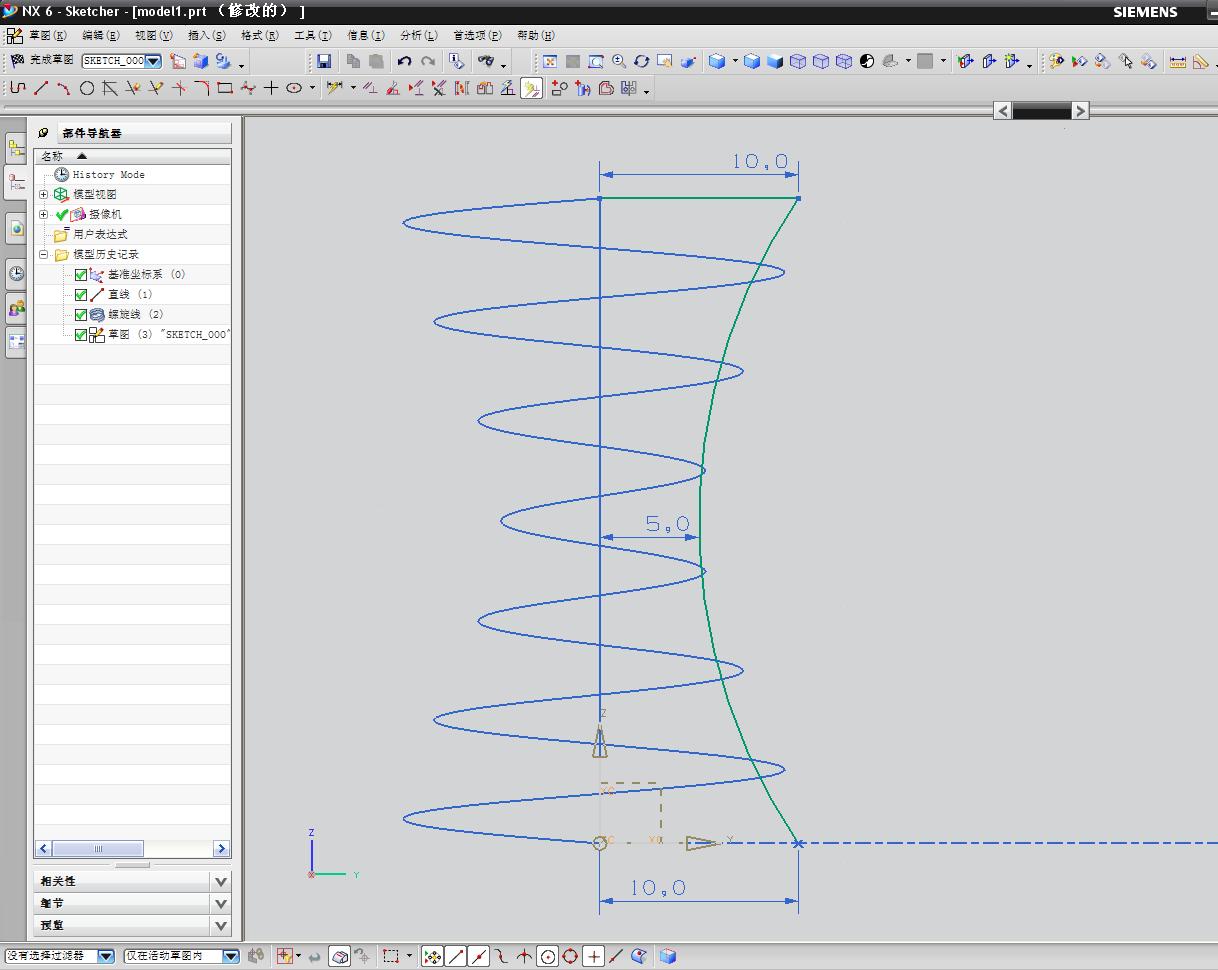This screenshot has height=970, width=1218.
Task: Open the 首选项(P) menu
Action: point(477,35)
